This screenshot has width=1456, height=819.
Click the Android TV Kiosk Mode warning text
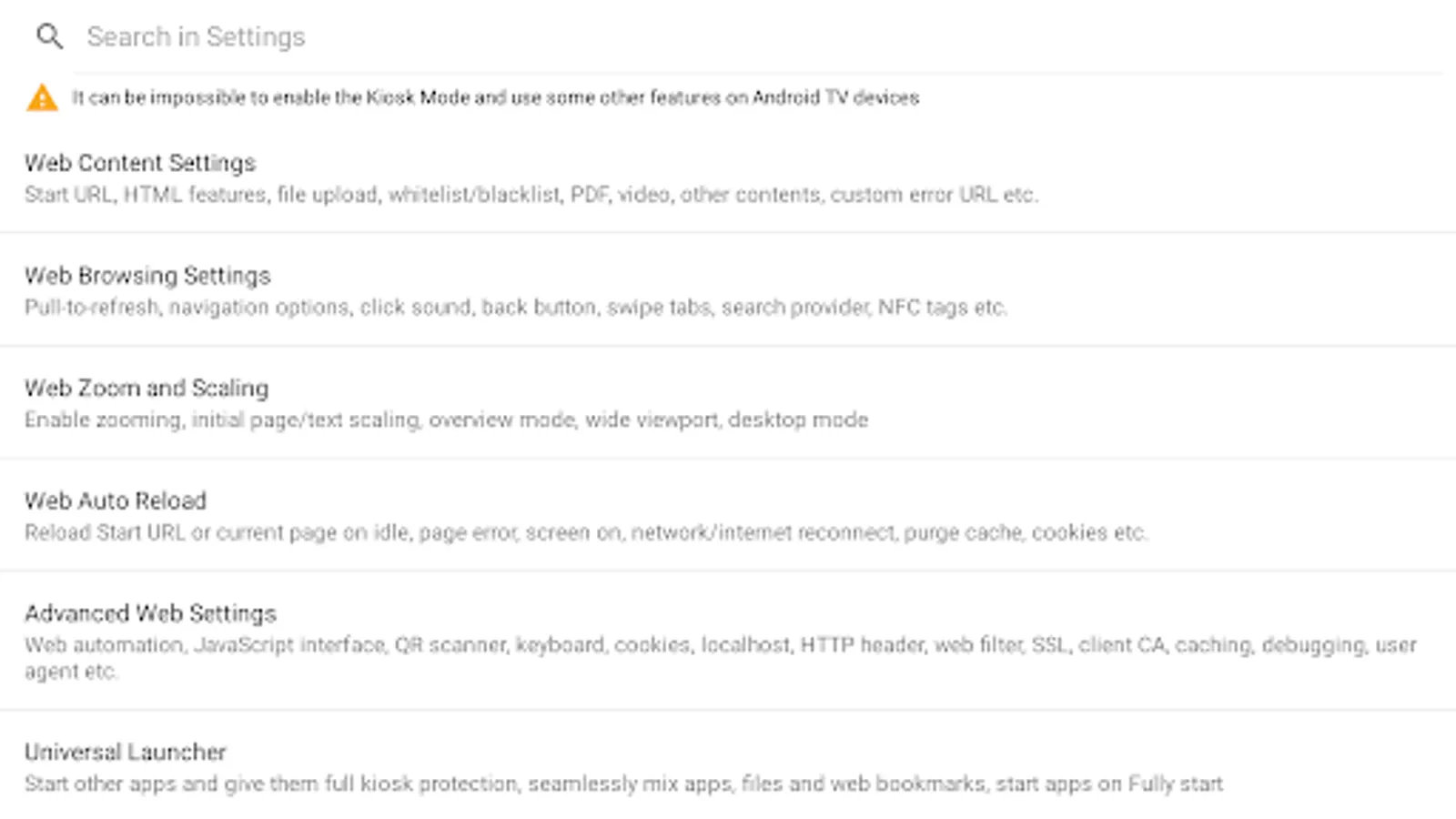coord(496,97)
